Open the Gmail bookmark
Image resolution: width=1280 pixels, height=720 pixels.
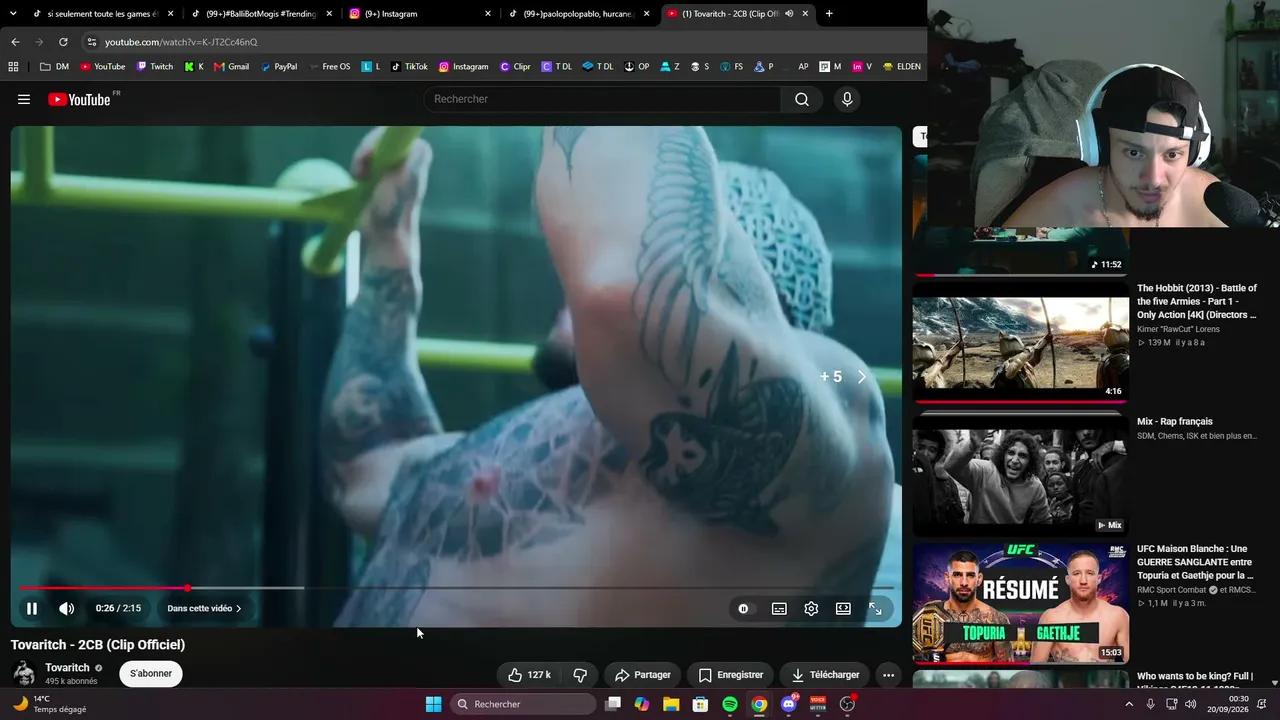point(231,67)
